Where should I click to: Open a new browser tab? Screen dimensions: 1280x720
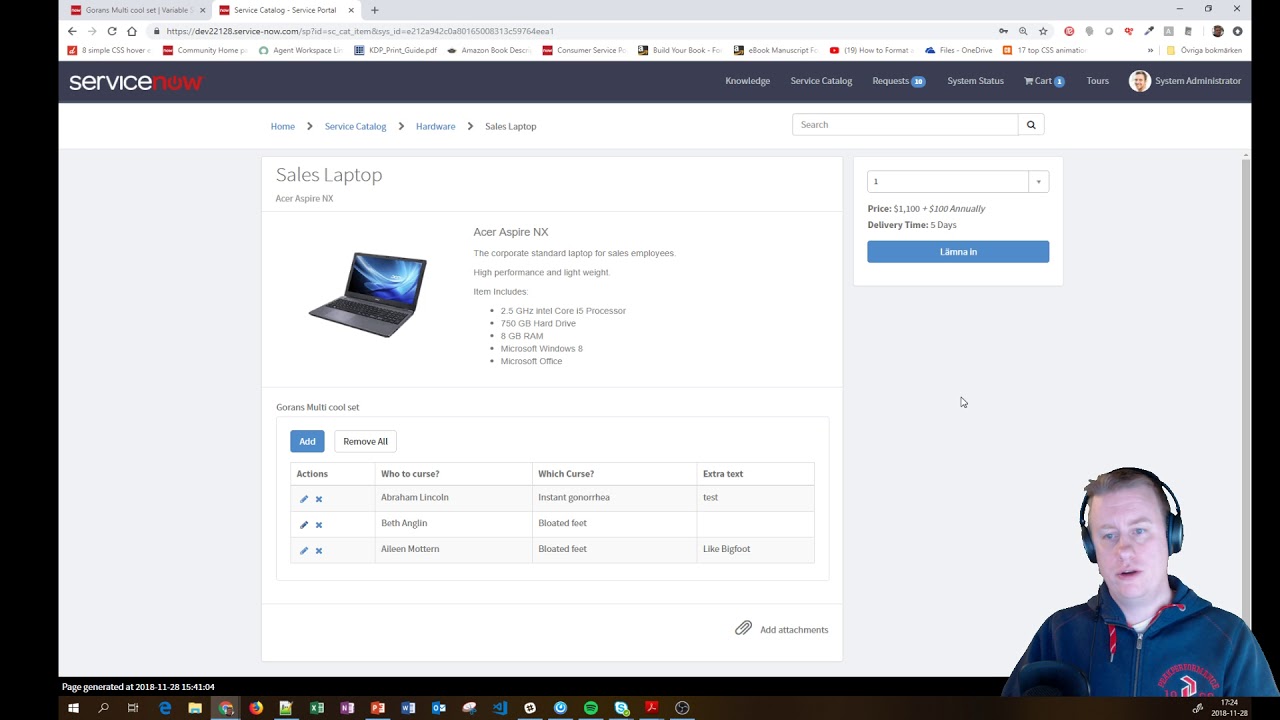coord(375,10)
